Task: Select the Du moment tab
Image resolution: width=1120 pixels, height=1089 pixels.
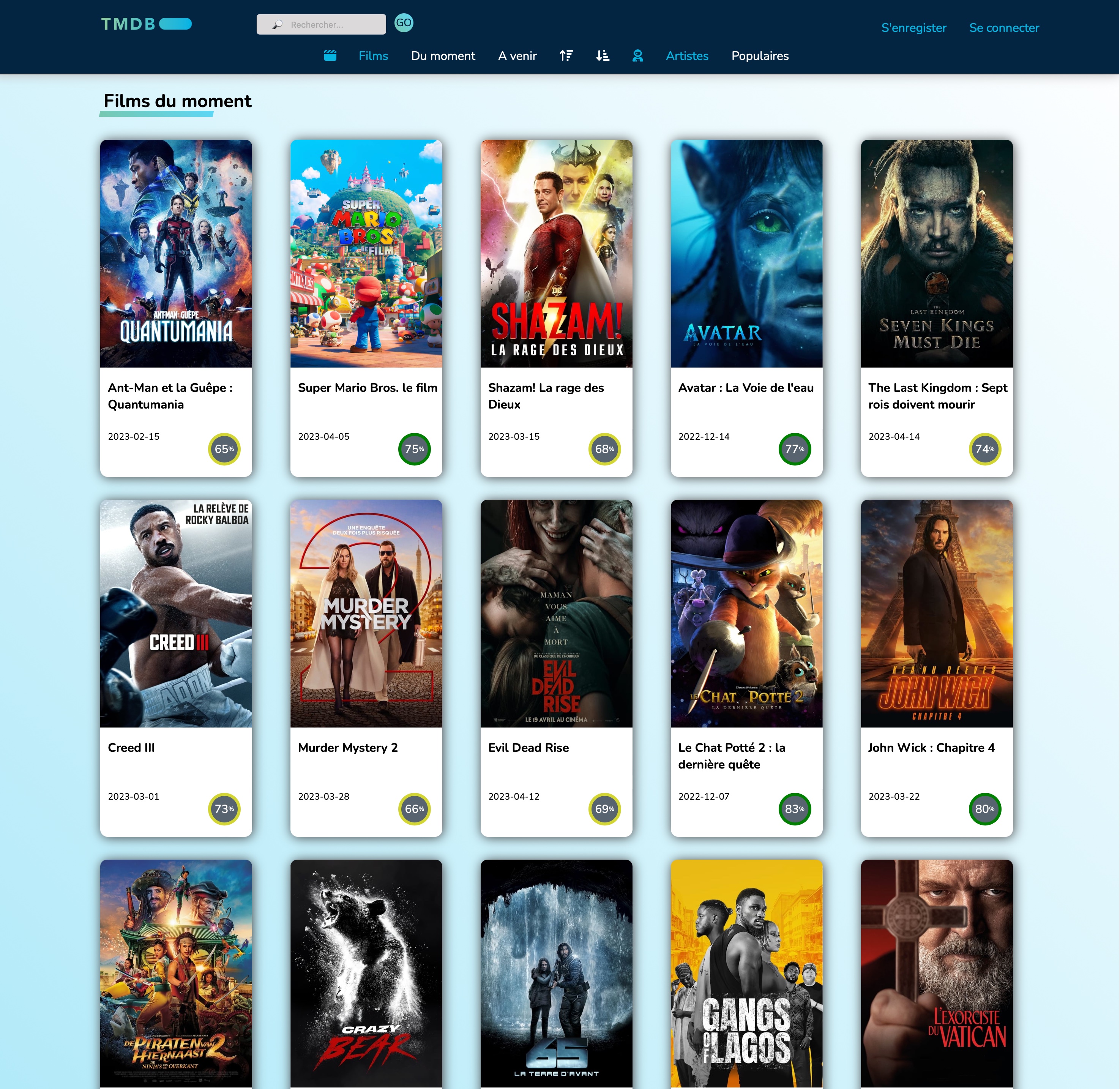Action: (x=443, y=56)
